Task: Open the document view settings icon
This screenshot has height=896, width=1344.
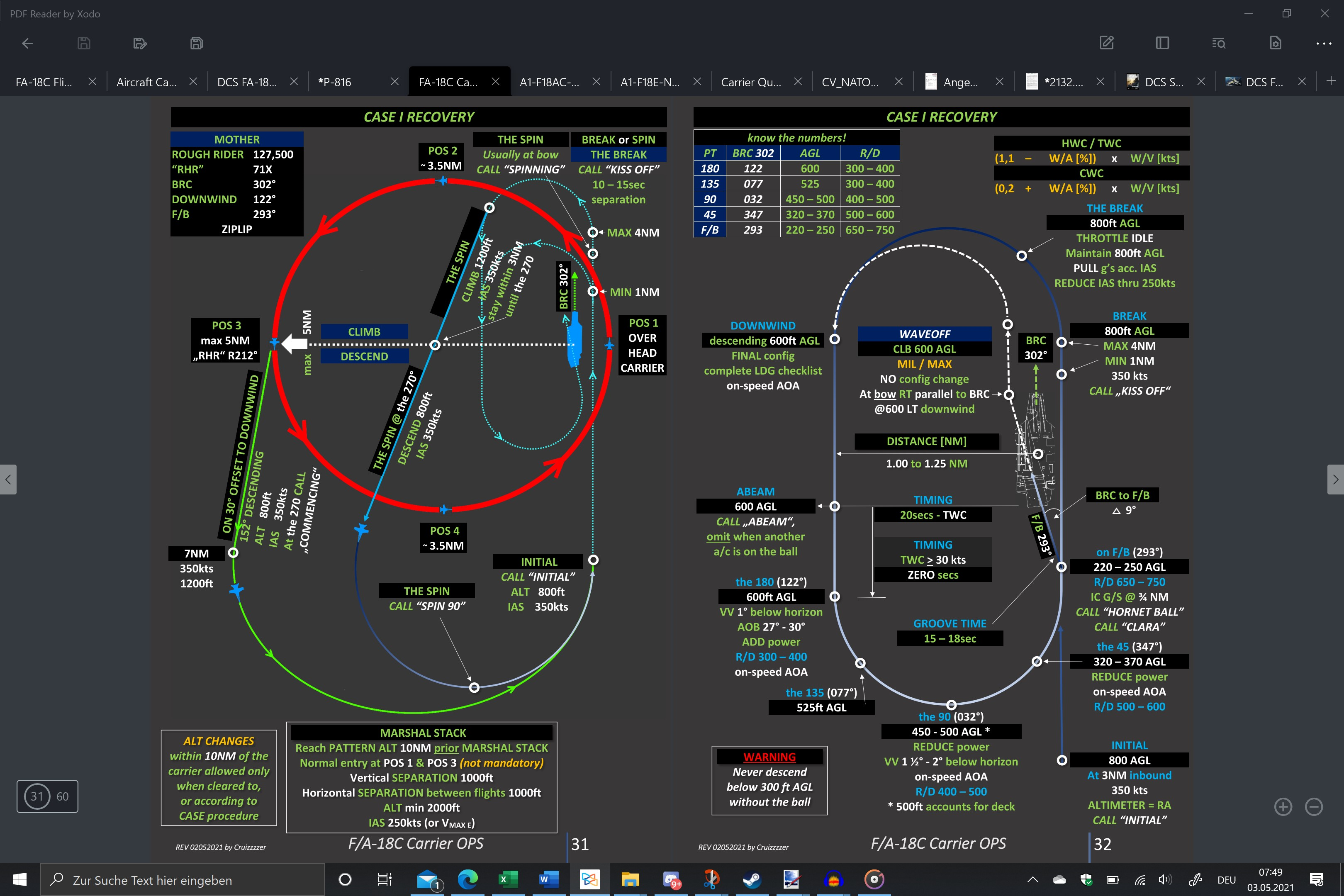Action: [x=1276, y=43]
